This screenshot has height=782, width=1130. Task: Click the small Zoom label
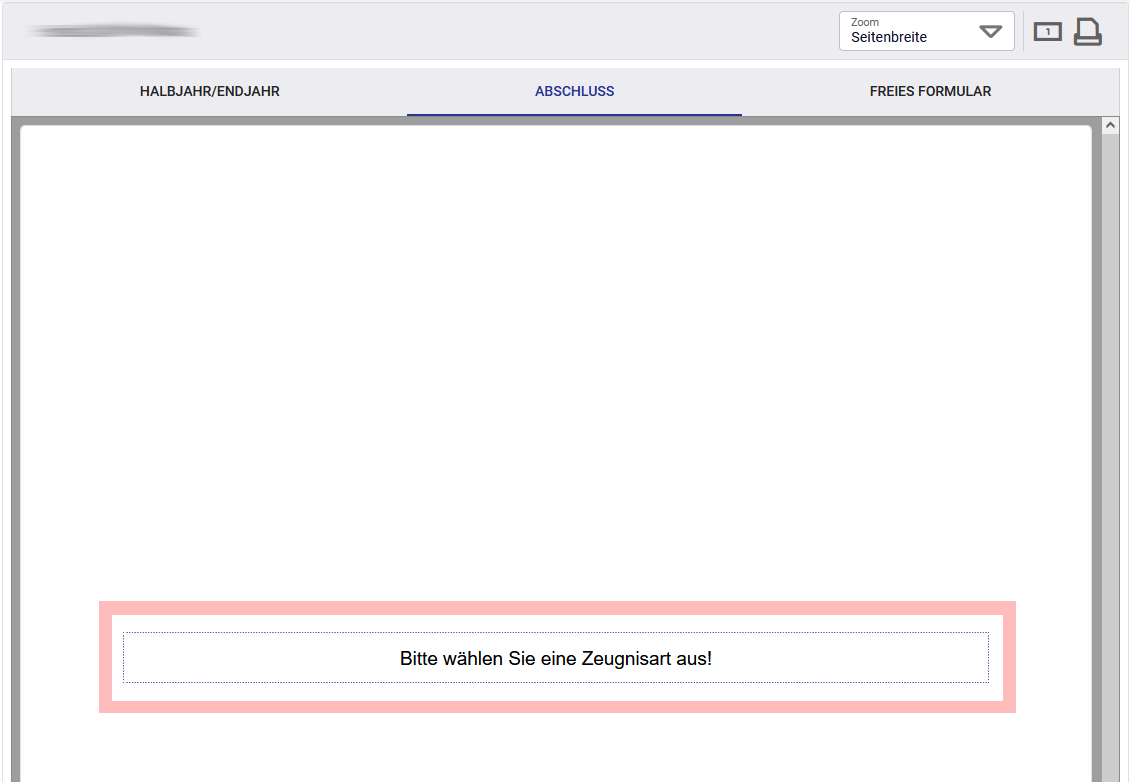865,22
